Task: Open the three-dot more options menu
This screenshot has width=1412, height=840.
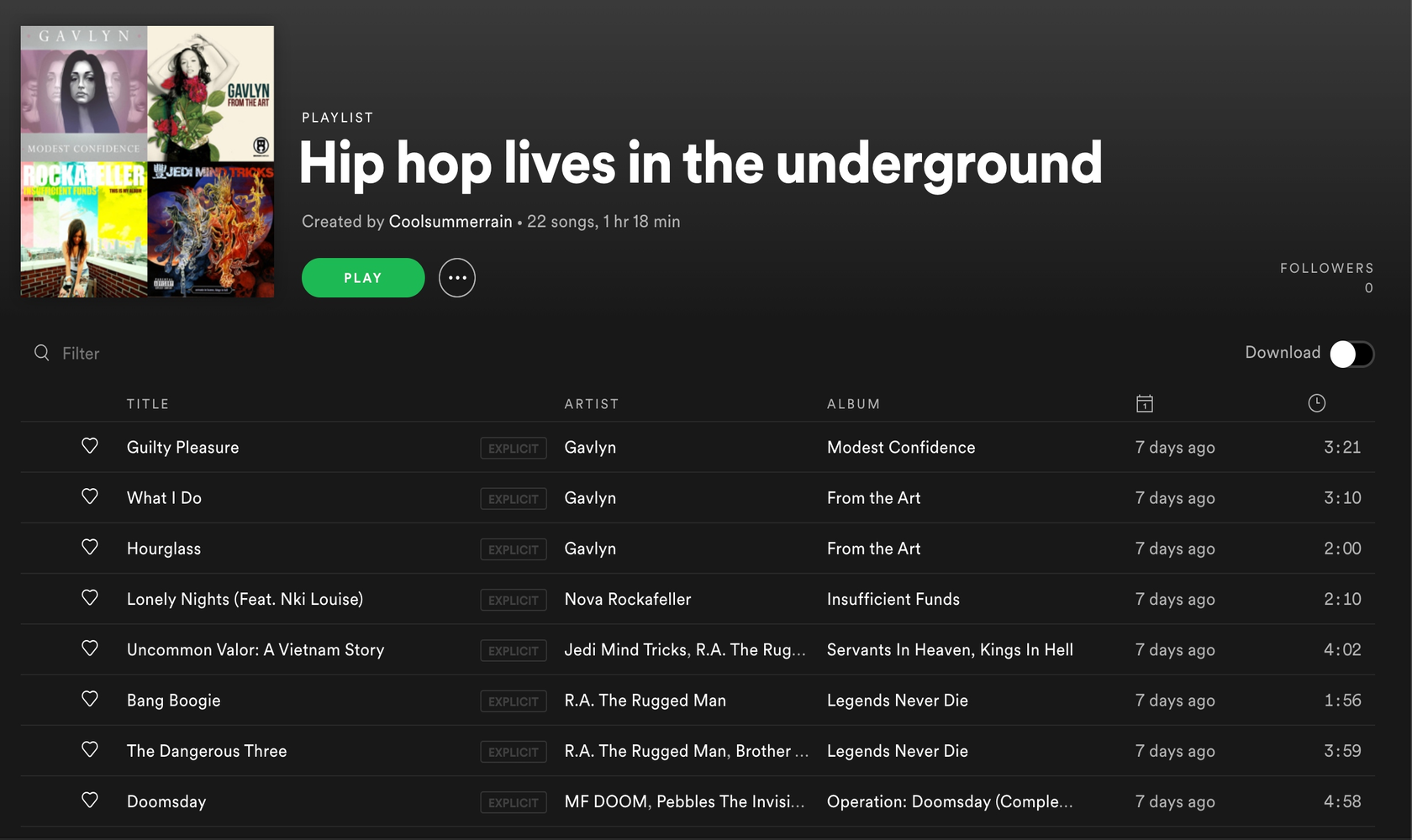Action: (x=456, y=278)
